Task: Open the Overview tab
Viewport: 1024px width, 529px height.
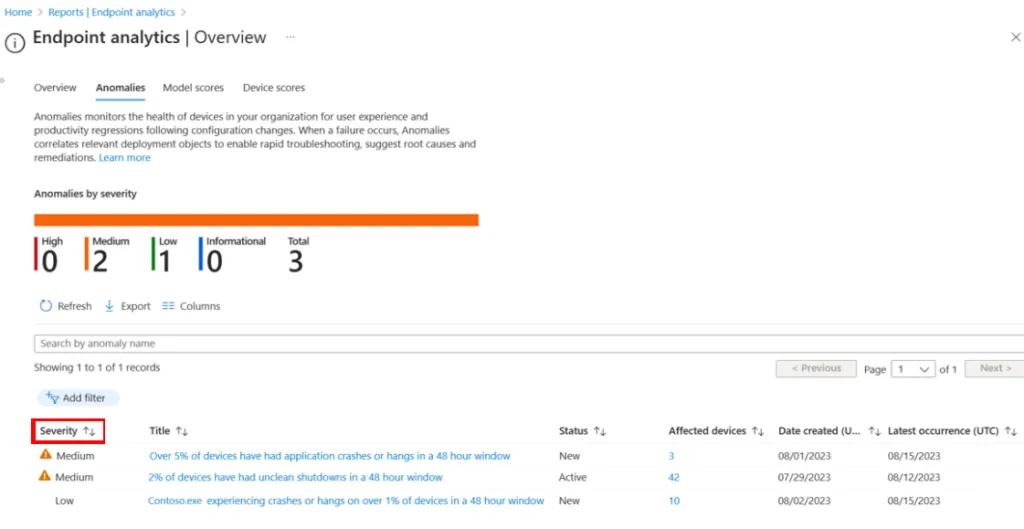Action: tap(55, 88)
